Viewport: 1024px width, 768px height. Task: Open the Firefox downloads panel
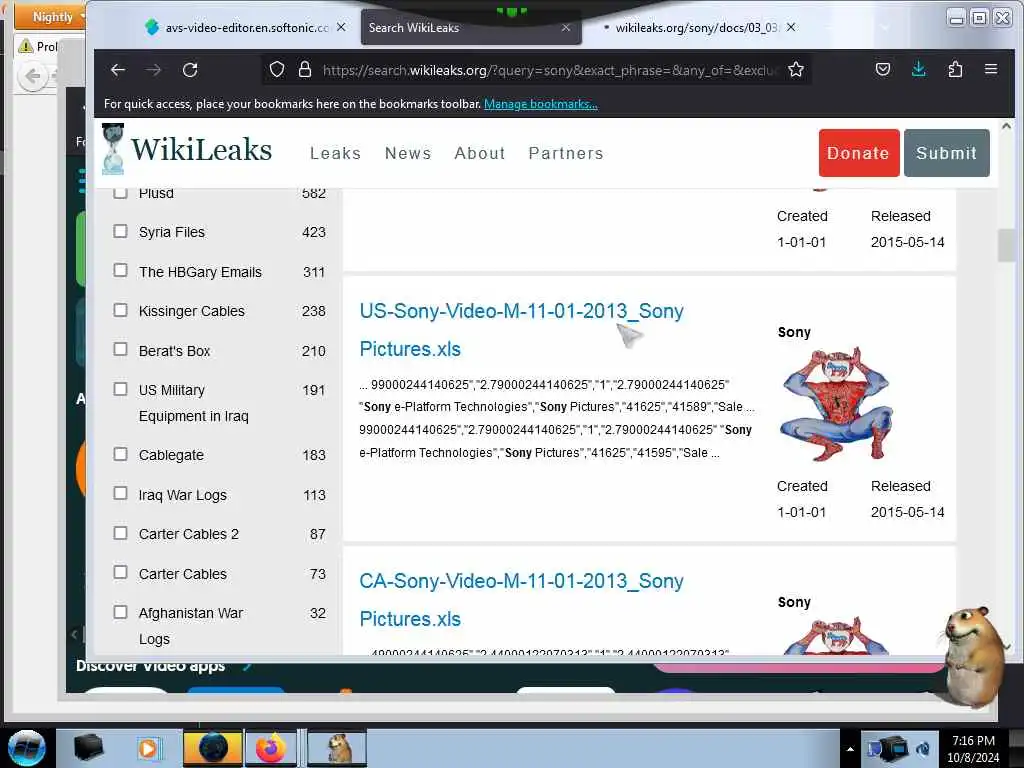[918, 69]
